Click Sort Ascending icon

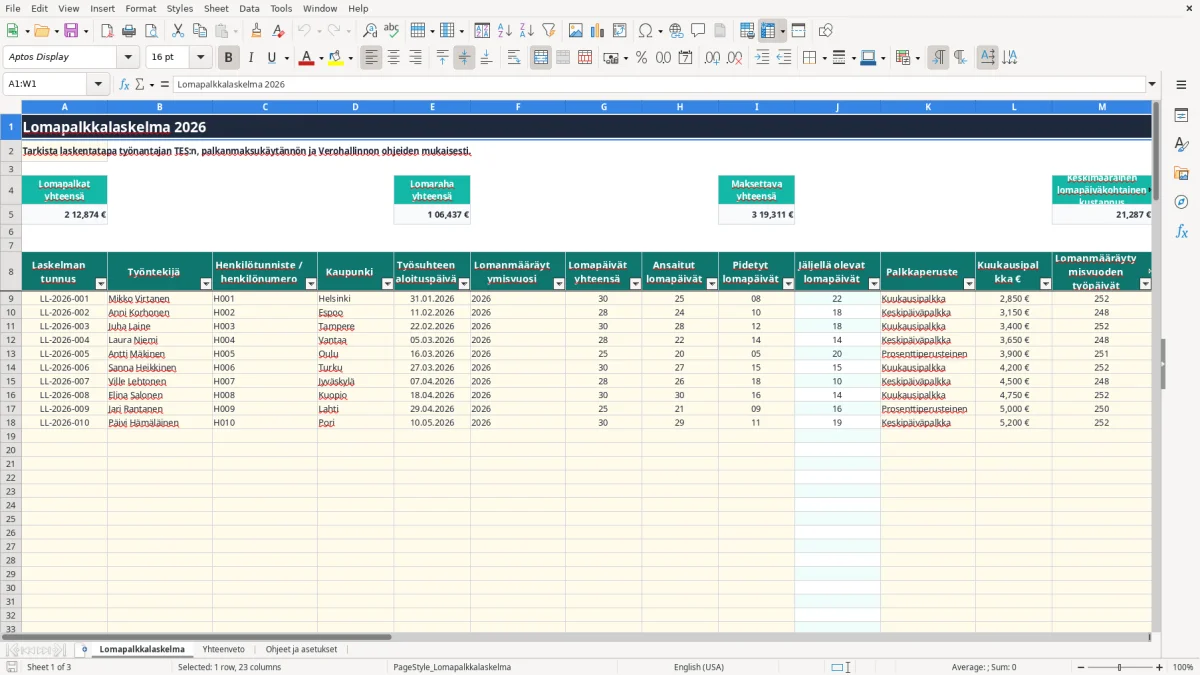coord(505,31)
